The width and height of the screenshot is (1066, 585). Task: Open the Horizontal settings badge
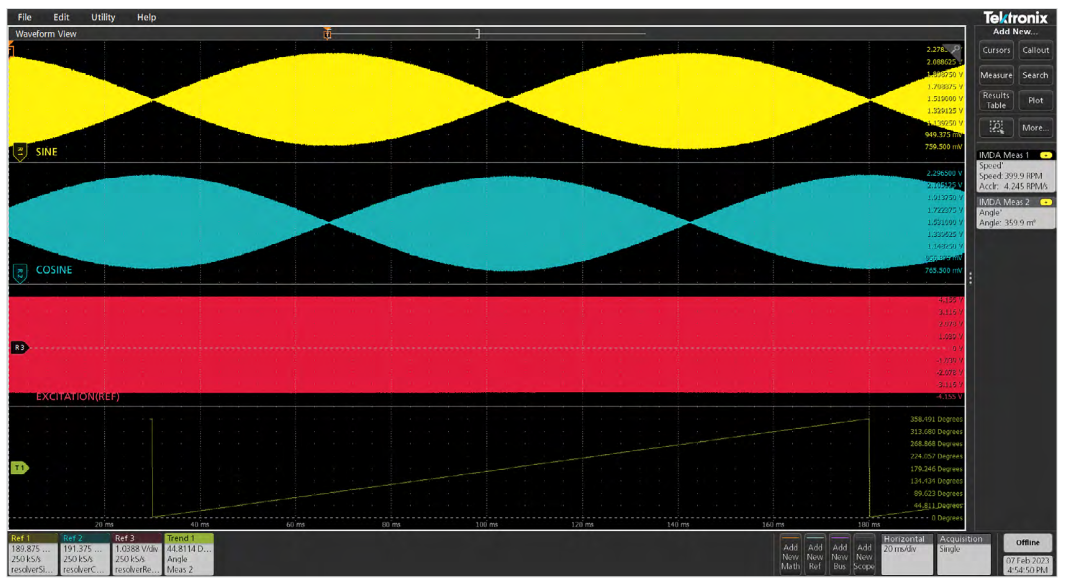click(904, 554)
